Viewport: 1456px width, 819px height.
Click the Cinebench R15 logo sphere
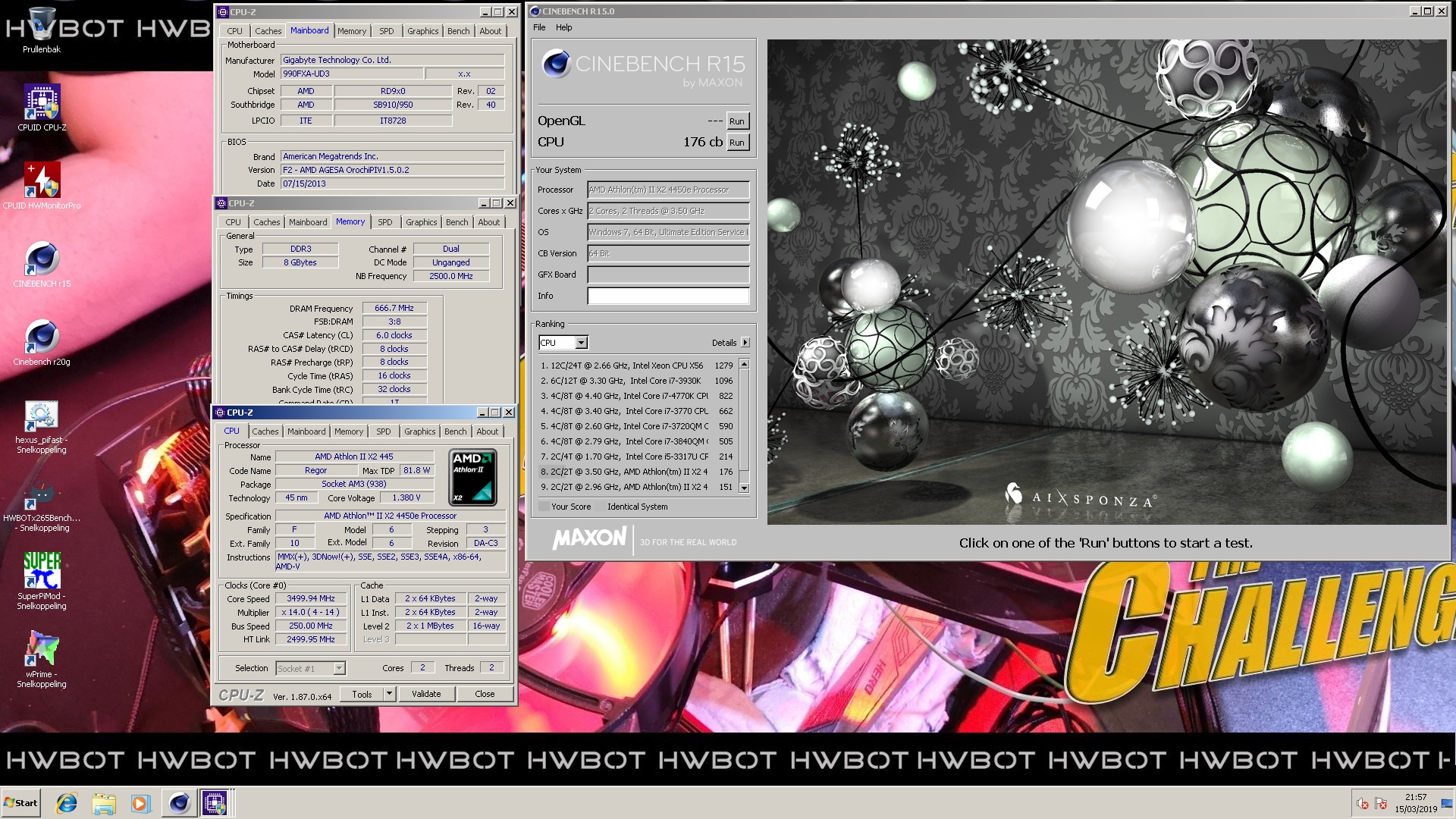pos(555,64)
